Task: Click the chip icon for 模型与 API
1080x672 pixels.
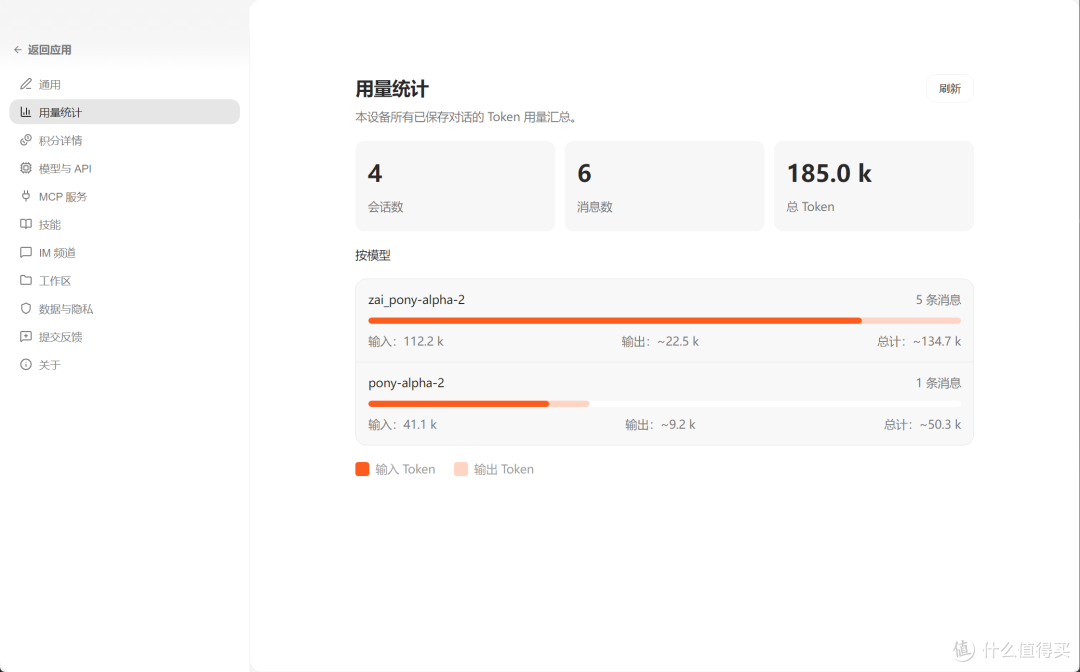Action: click(x=25, y=168)
